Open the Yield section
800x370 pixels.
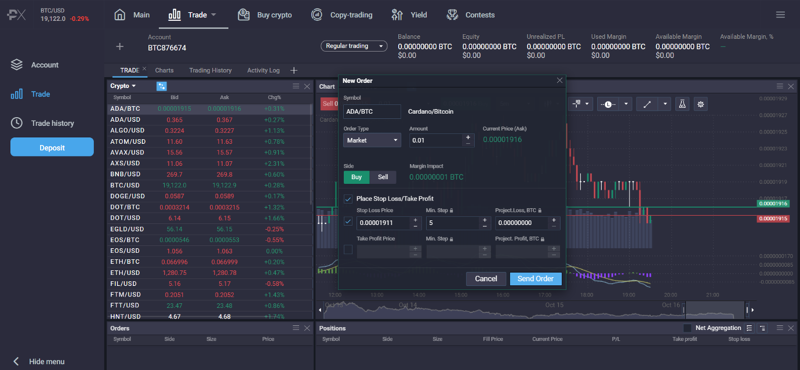coord(409,15)
